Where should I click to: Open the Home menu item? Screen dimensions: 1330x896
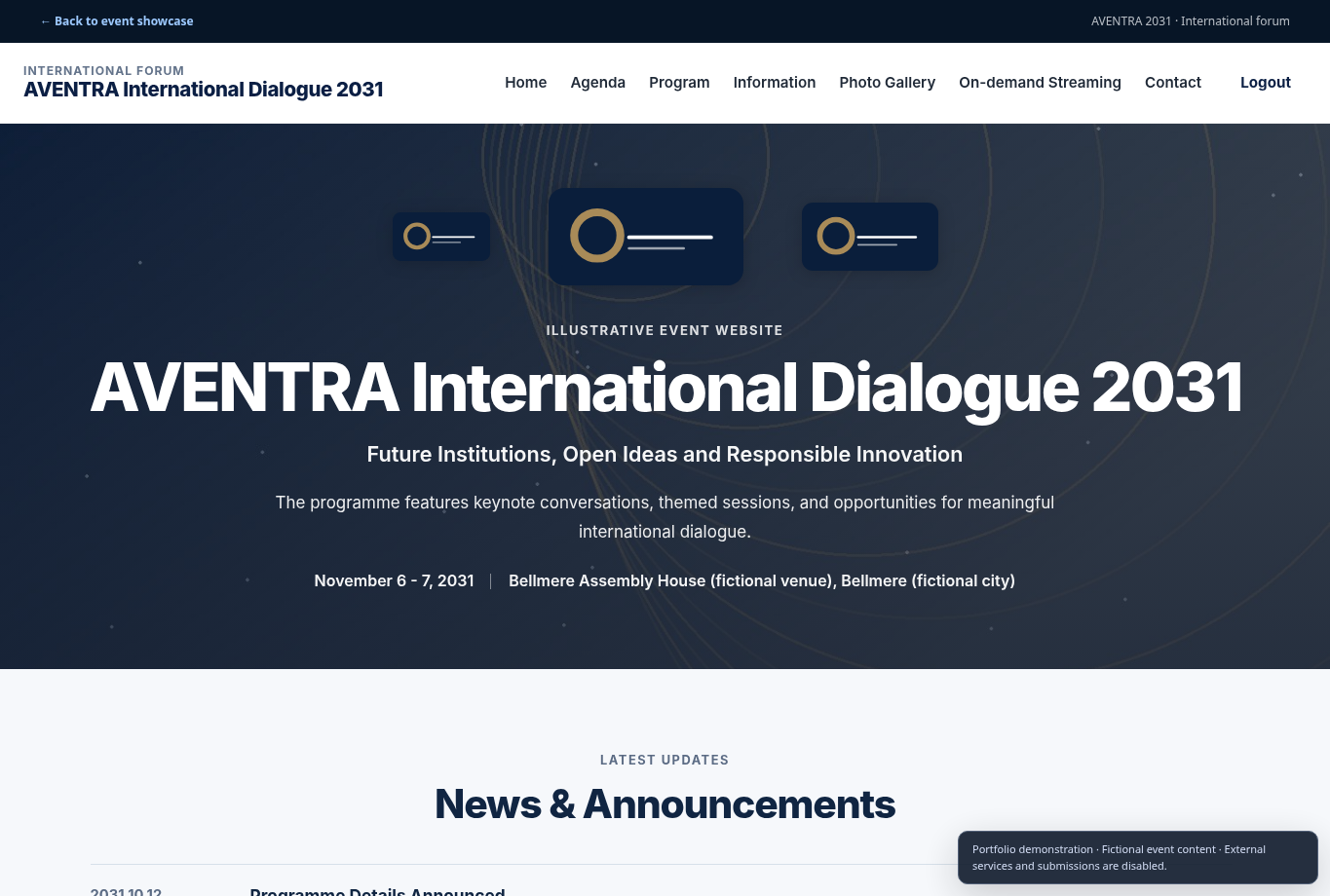coord(525,83)
